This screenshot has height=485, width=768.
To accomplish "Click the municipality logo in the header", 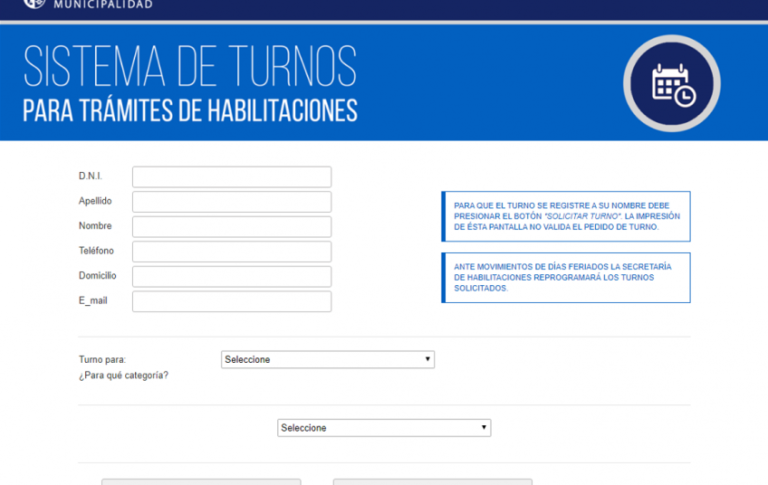I will pyautogui.click(x=33, y=4).
